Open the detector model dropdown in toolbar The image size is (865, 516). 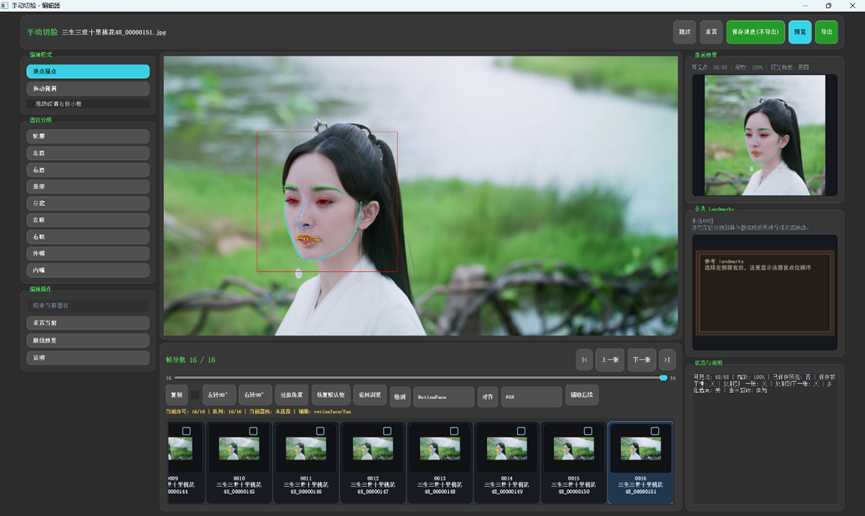pos(444,397)
